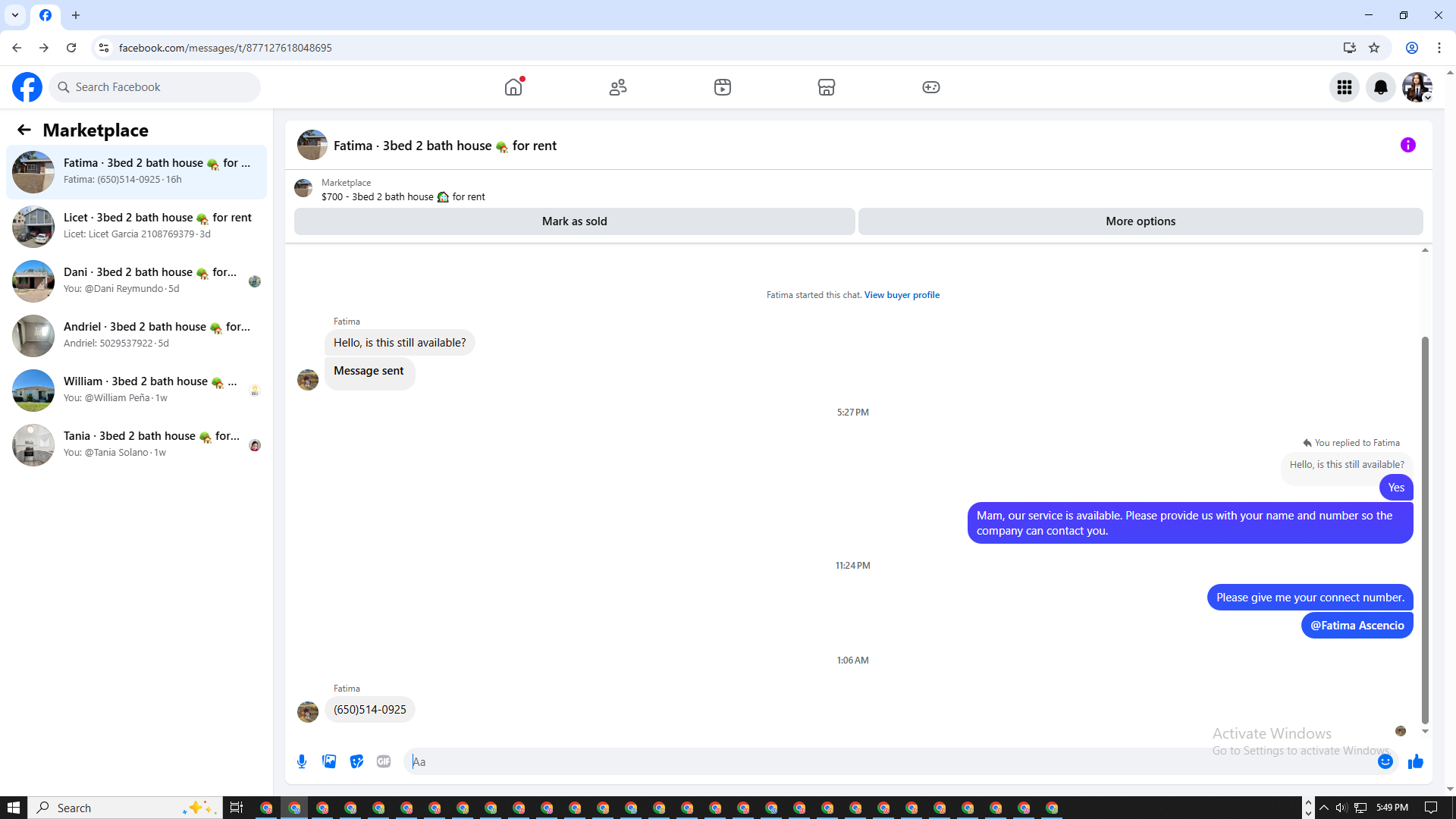This screenshot has height=819, width=1456.
Task: Click the browser forward button
Action: click(44, 48)
